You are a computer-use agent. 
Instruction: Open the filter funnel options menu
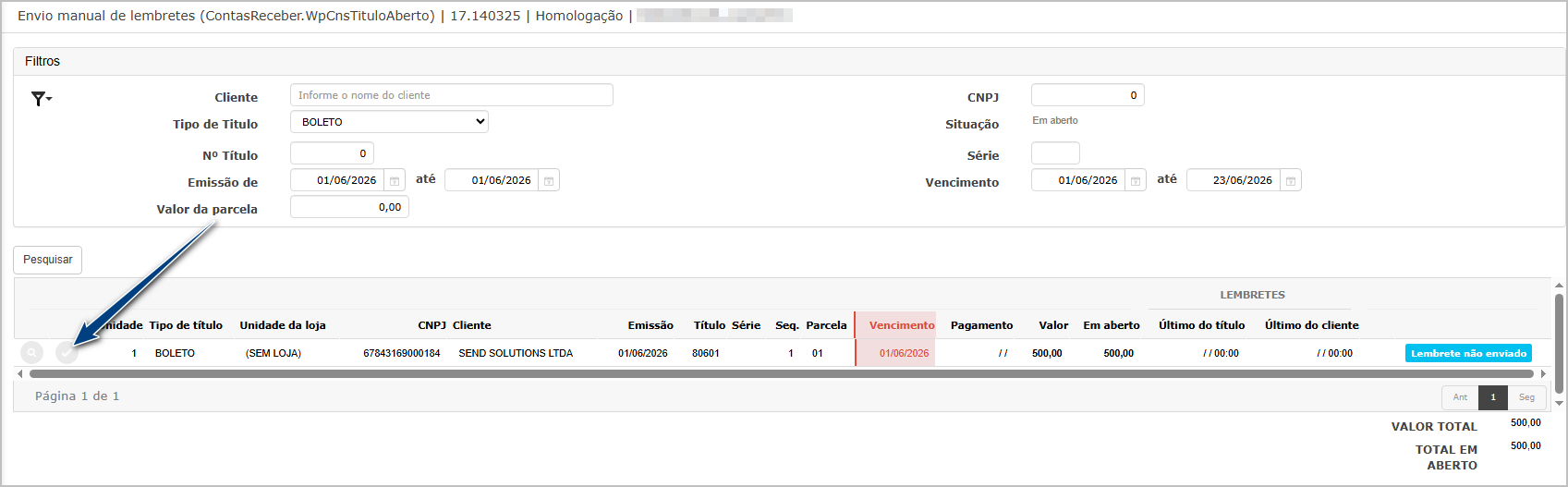pos(42,99)
